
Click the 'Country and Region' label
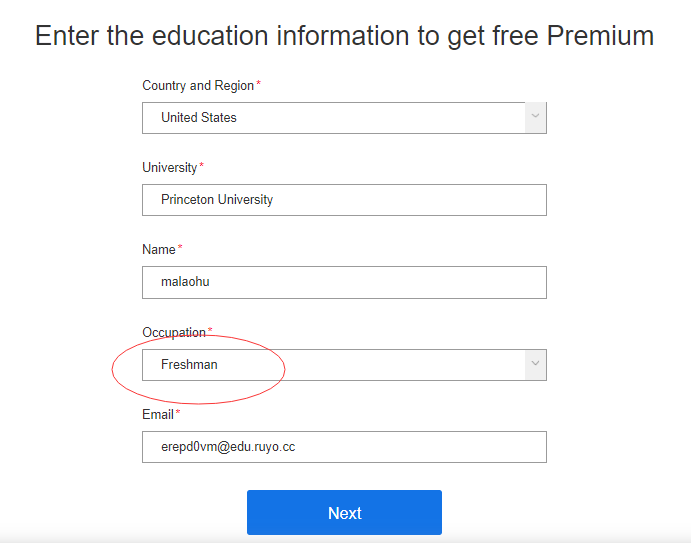point(198,86)
